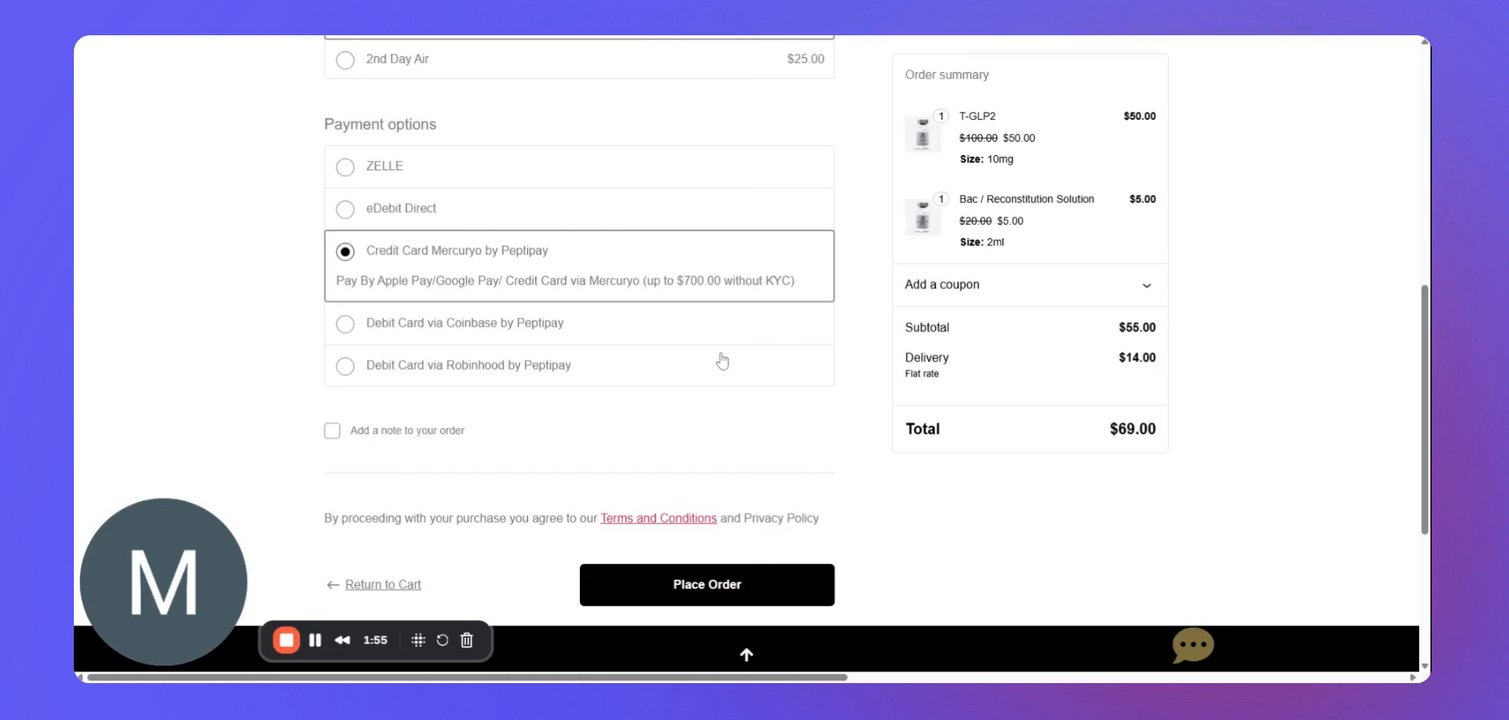Screen dimensions: 1509x720
Task: Click the Privacy Policy text
Action: (x=781, y=518)
